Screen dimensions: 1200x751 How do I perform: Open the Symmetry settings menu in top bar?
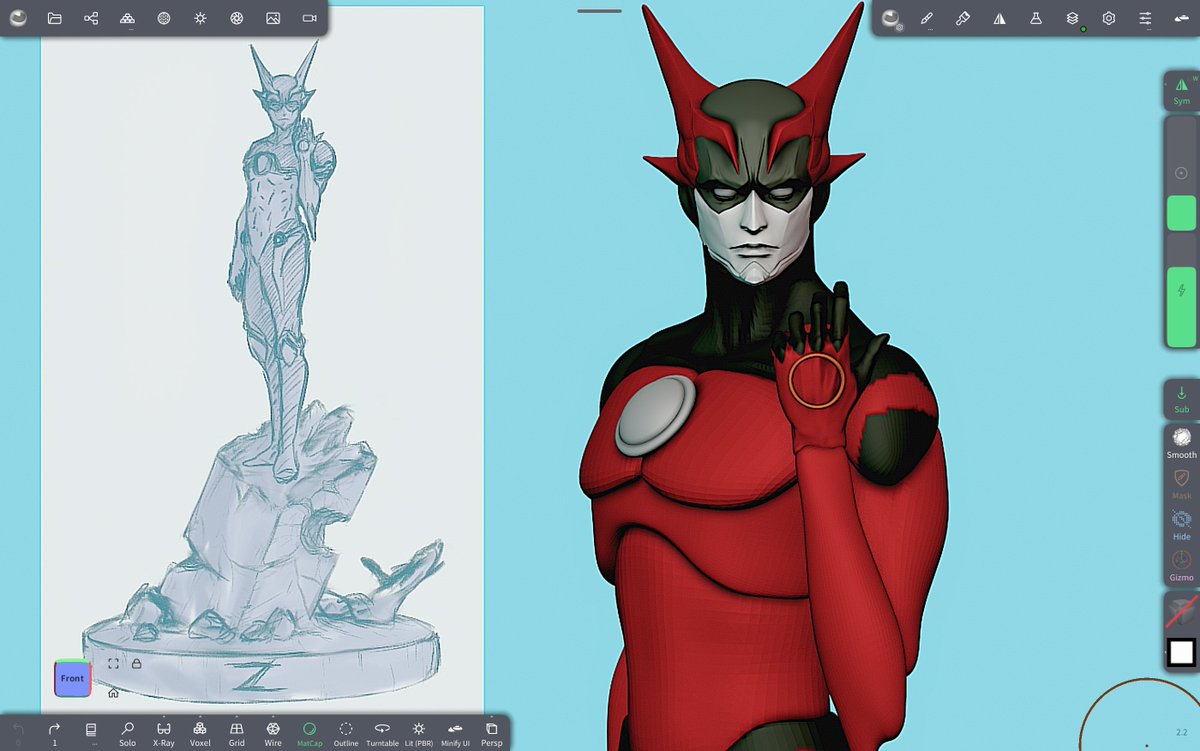tap(999, 18)
